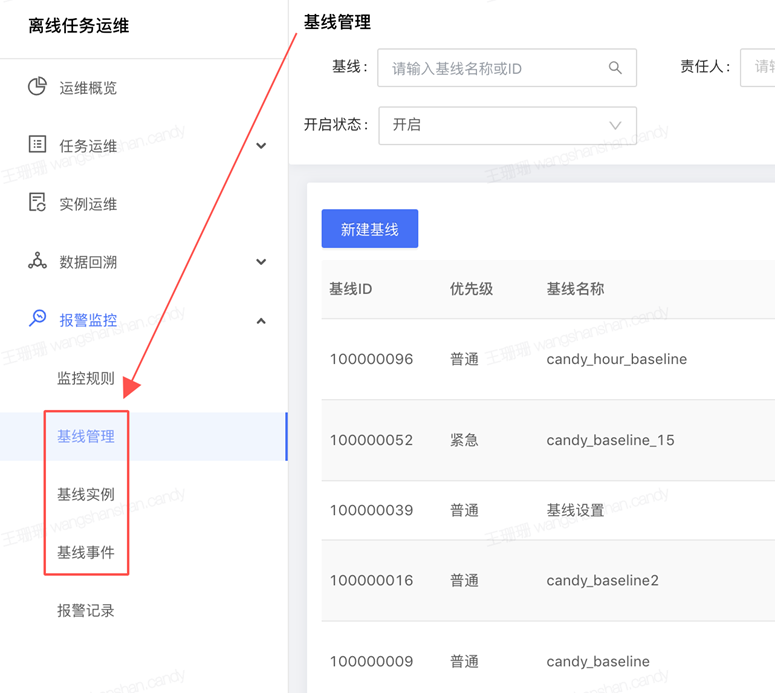Open 监控规则 in the sidebar
Image resolution: width=775 pixels, height=693 pixels.
pyautogui.click(x=86, y=379)
